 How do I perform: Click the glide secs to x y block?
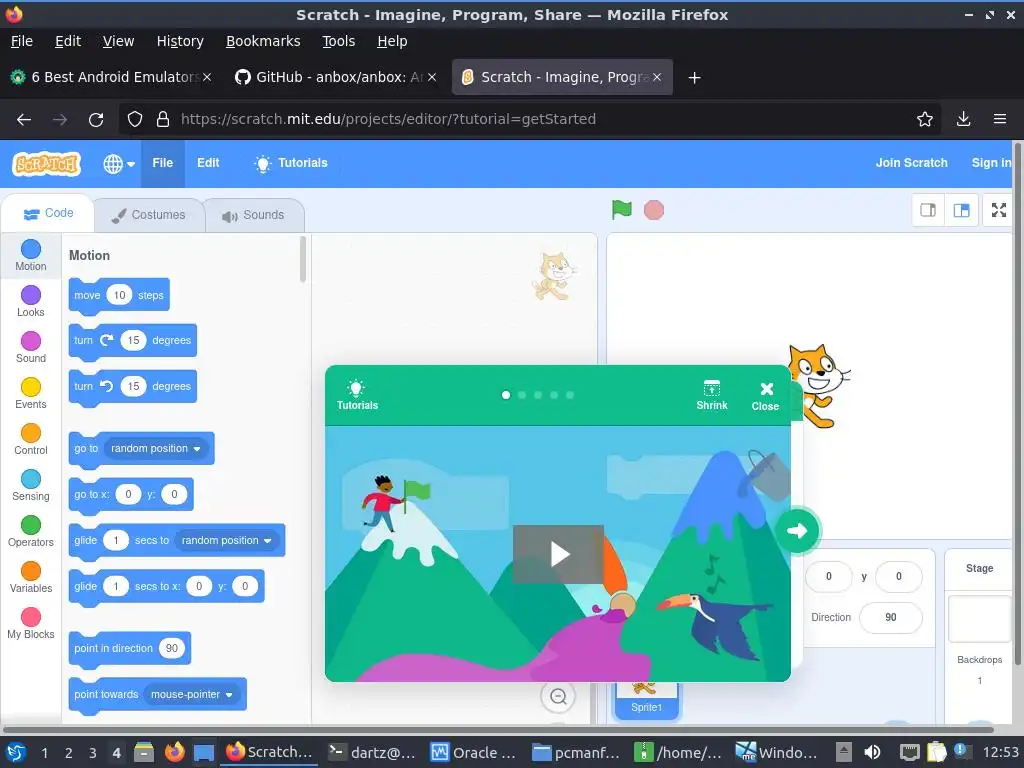coord(167,587)
